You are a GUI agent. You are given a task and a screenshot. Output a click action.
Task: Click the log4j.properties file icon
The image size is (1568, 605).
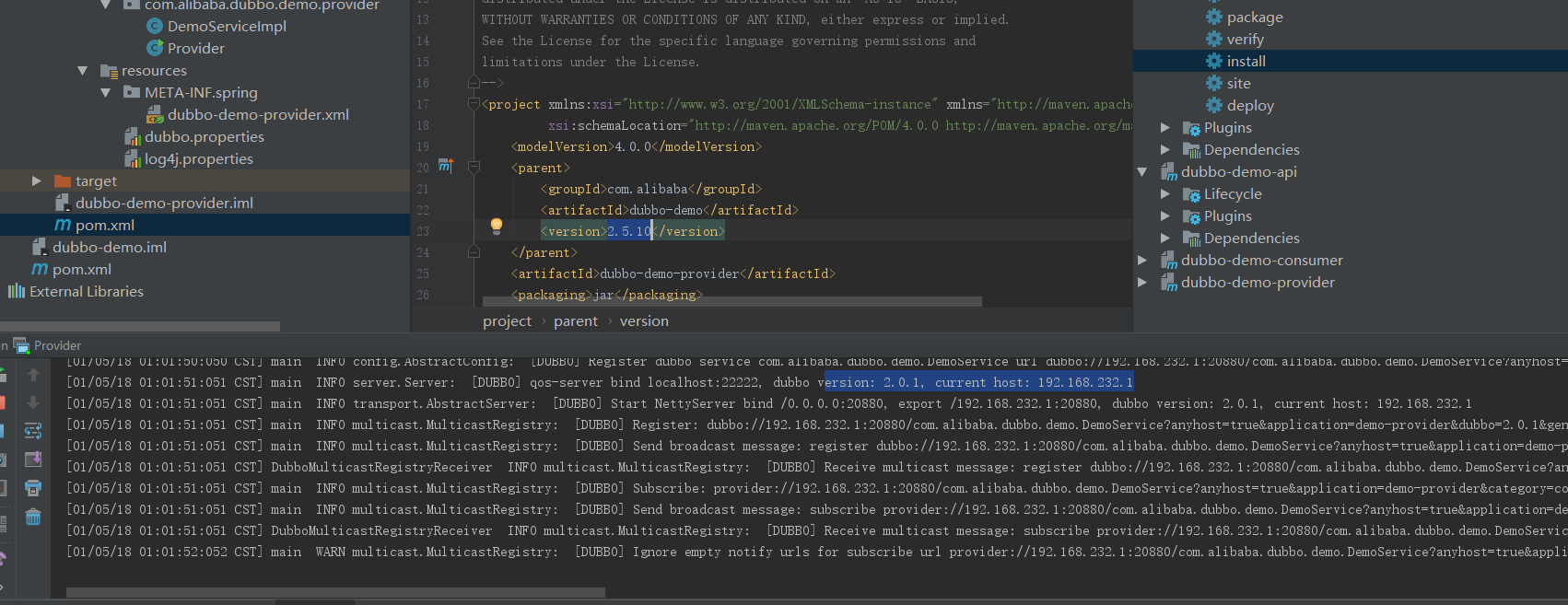pyautogui.click(x=132, y=158)
